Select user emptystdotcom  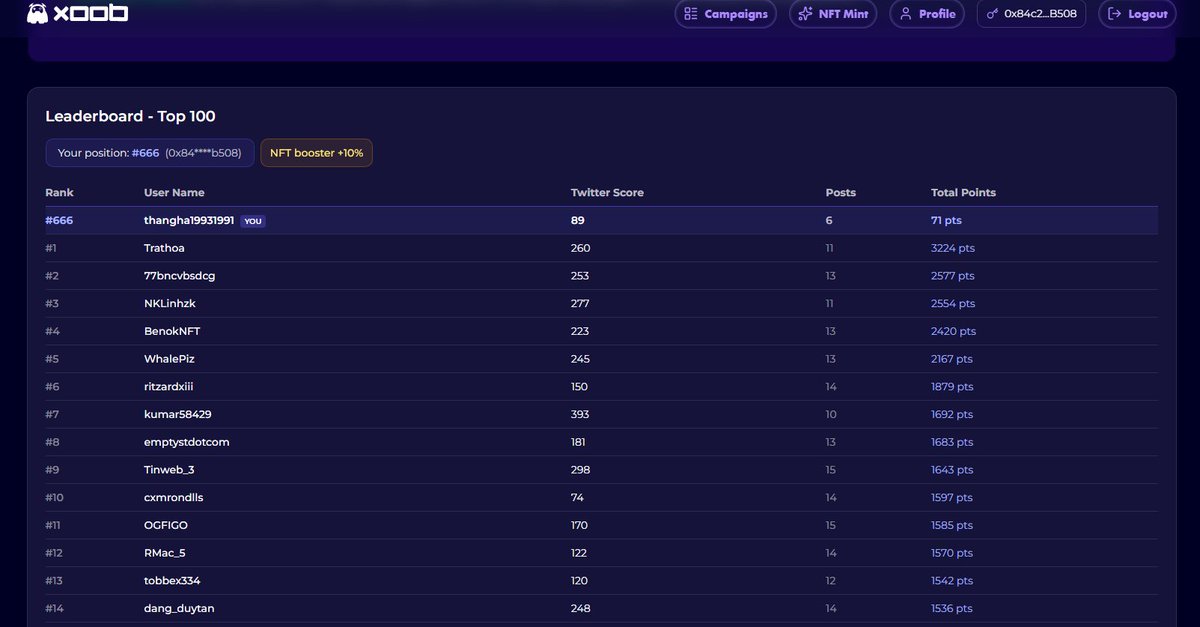pyautogui.click(x=187, y=442)
